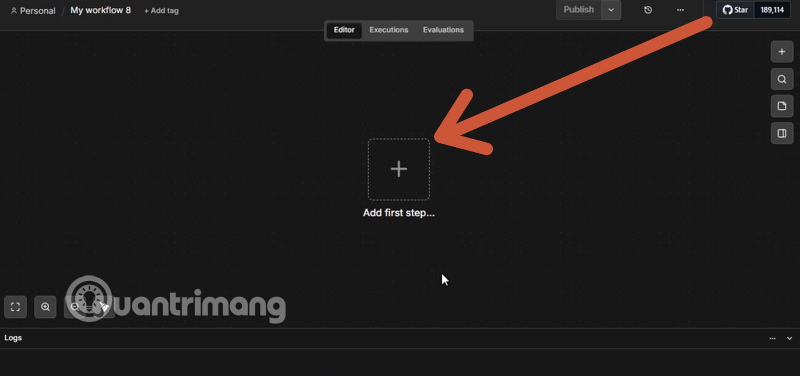Select the My workflow 8 title

tap(101, 10)
